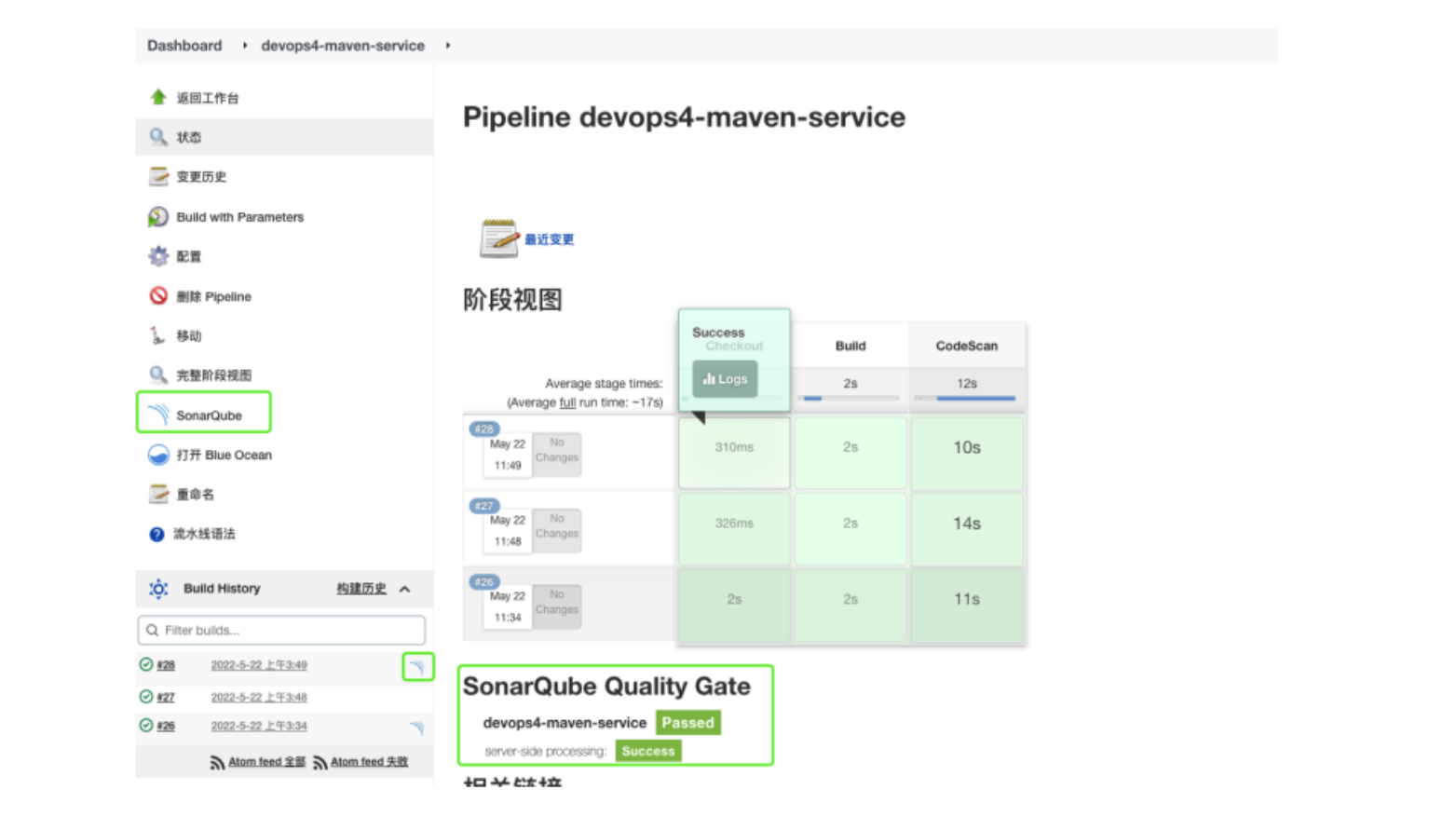Click the Success server-side processing badge
The height and width of the screenshot is (817, 1456).
pos(648,751)
